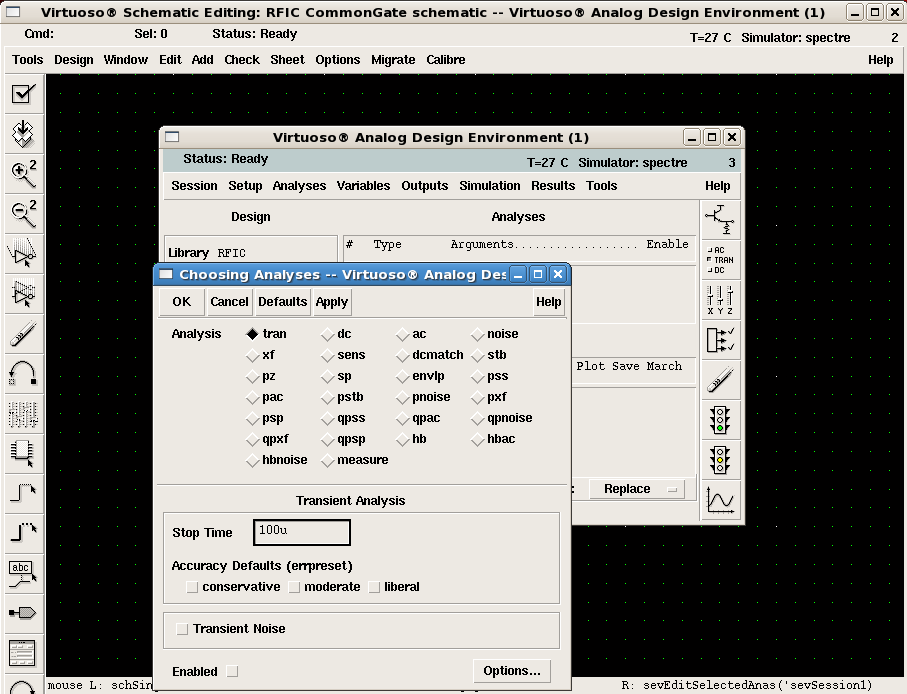Open the Session menu in ADE window

pyautogui.click(x=194, y=186)
